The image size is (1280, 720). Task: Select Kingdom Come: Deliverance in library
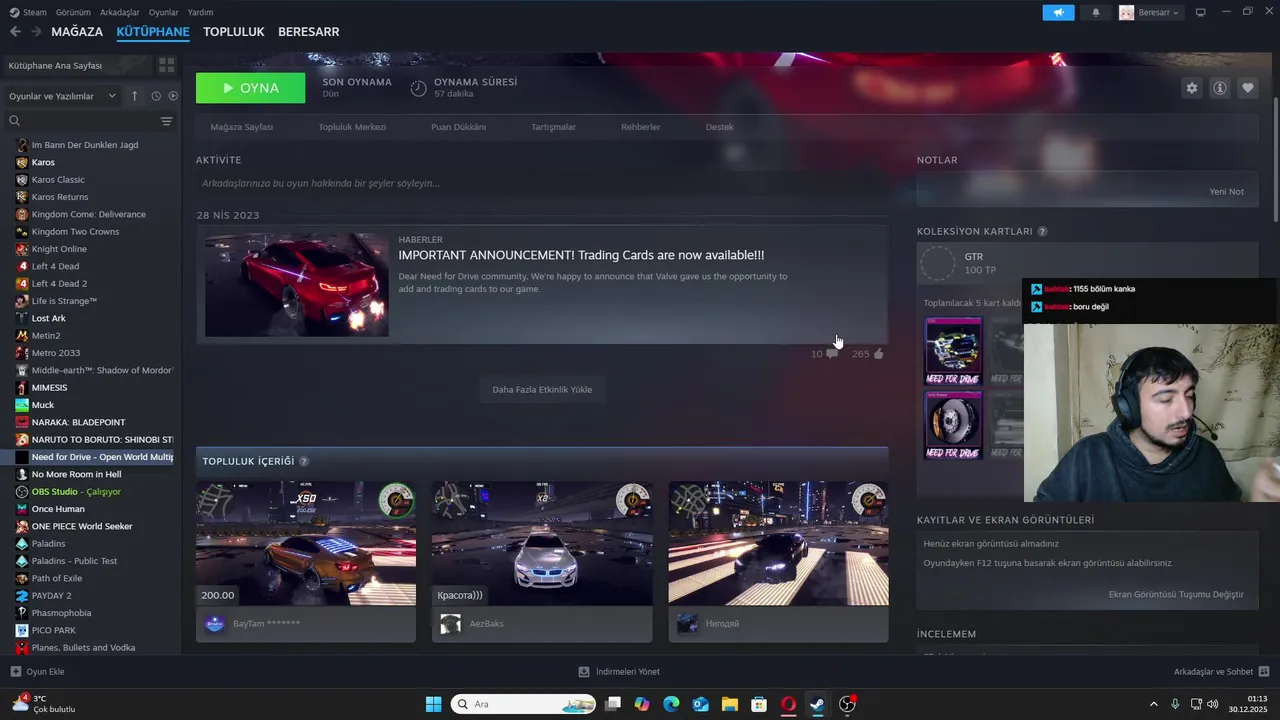88,214
